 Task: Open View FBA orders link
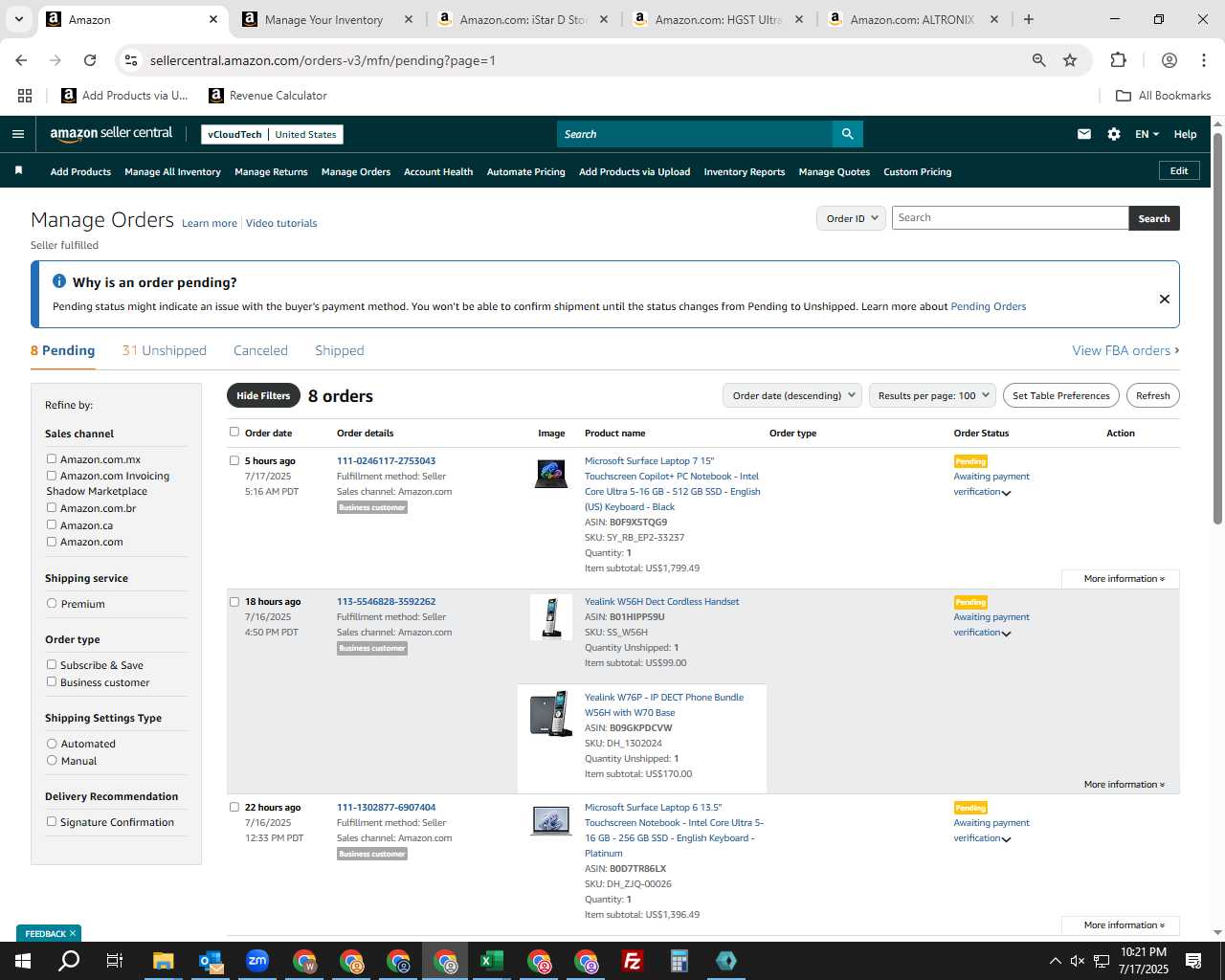point(1125,350)
